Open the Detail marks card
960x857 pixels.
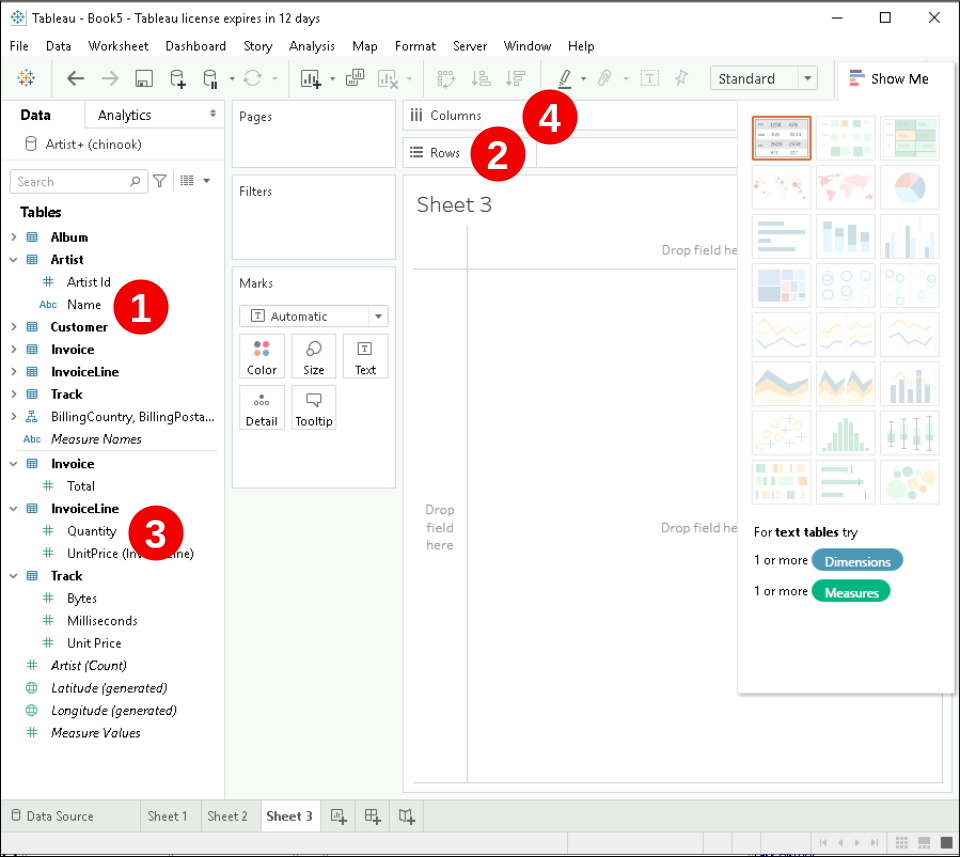[261, 408]
